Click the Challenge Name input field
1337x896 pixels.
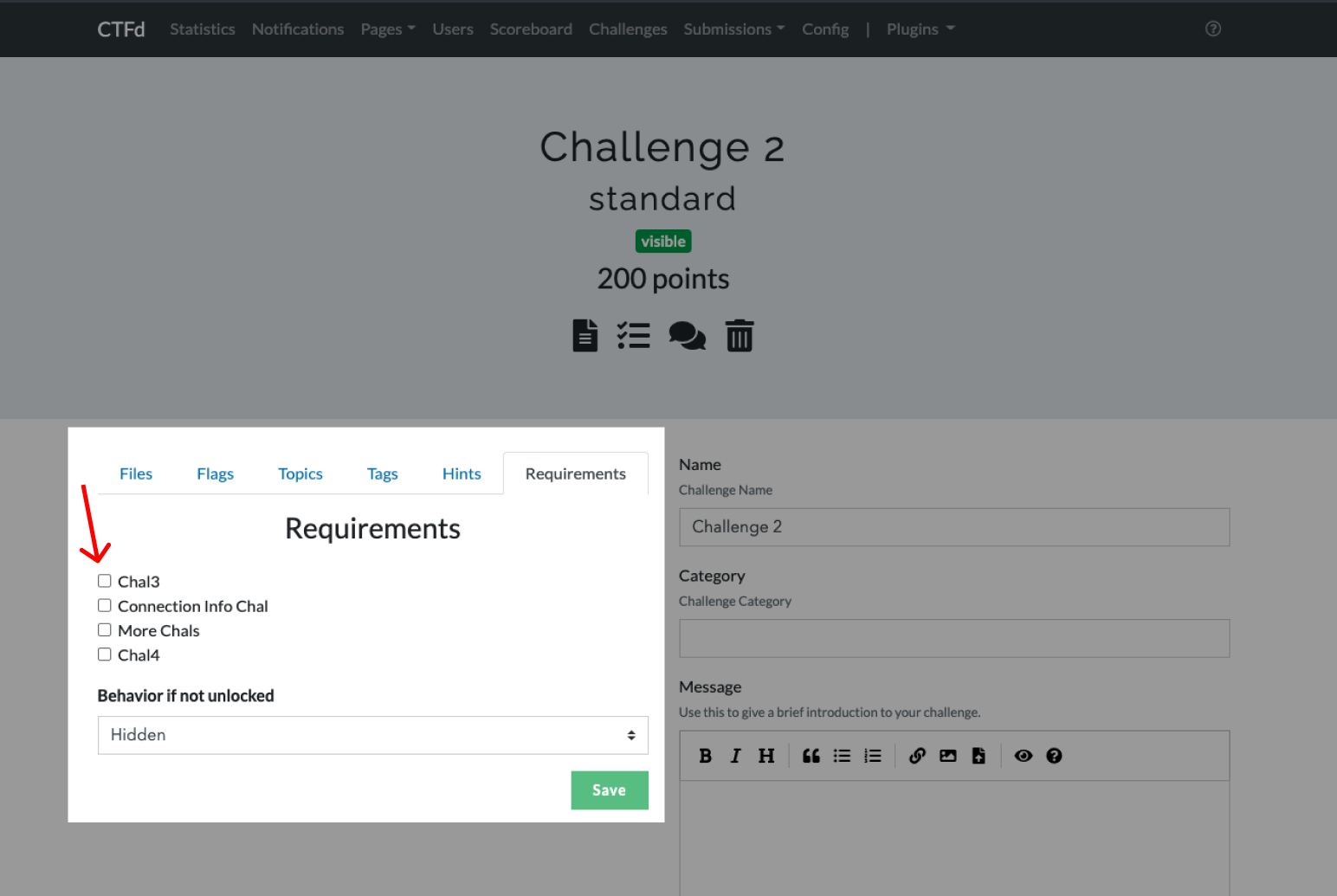pyautogui.click(x=953, y=527)
